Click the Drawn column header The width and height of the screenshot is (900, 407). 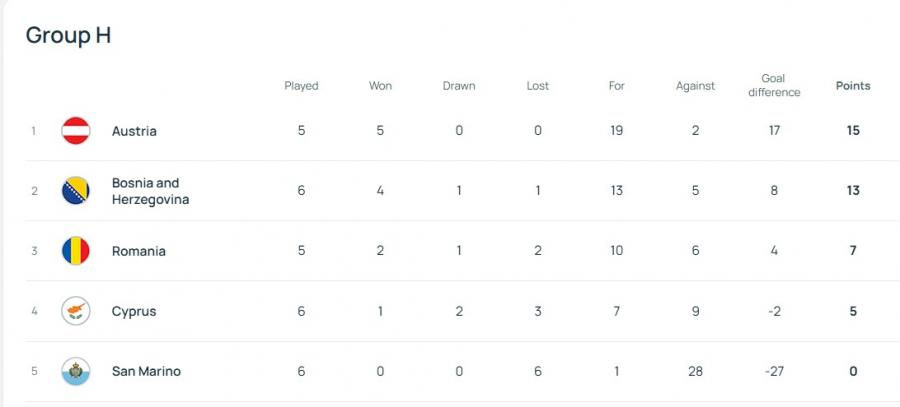pos(459,86)
